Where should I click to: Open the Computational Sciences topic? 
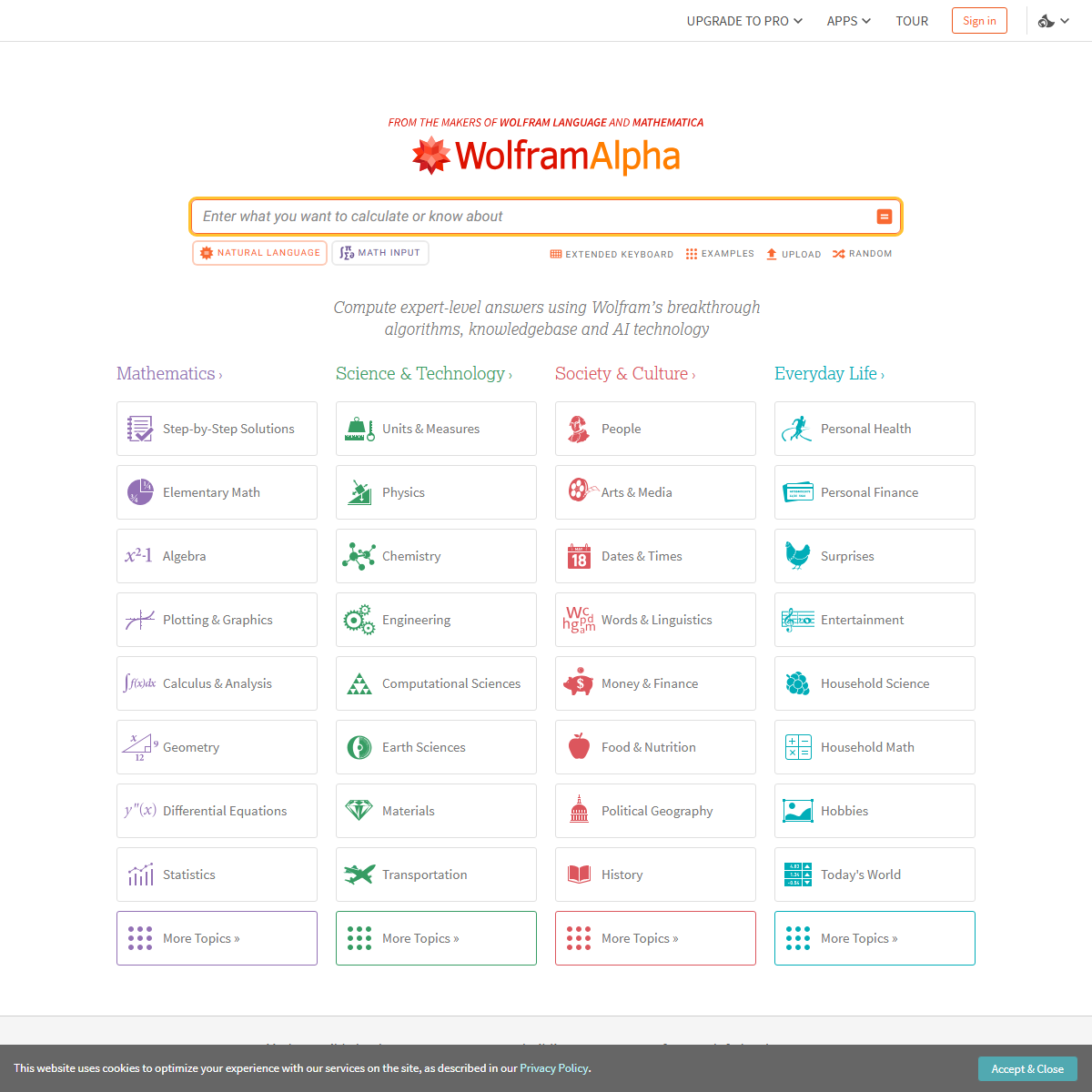pos(436,683)
